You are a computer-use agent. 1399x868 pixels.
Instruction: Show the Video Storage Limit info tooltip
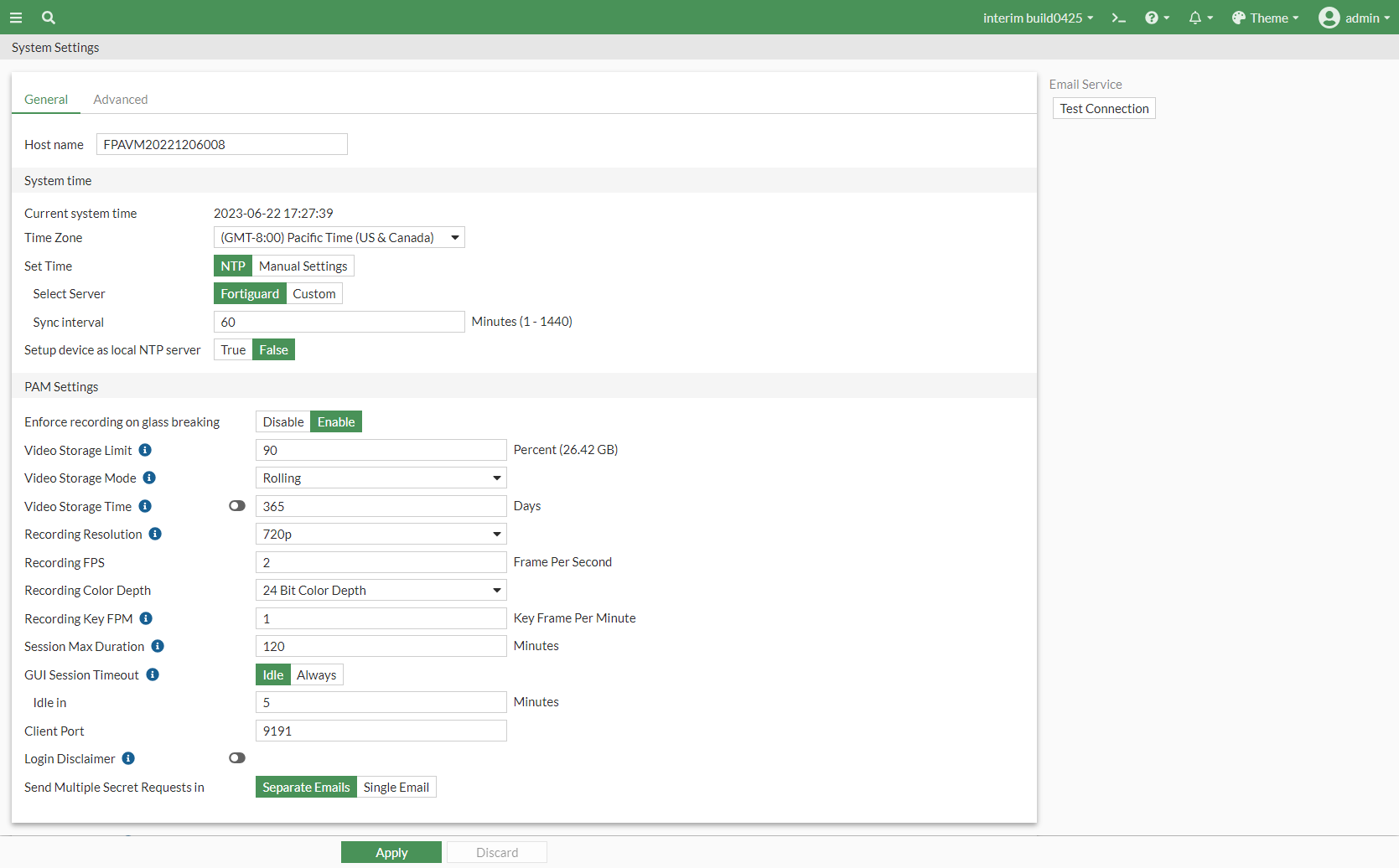click(145, 450)
